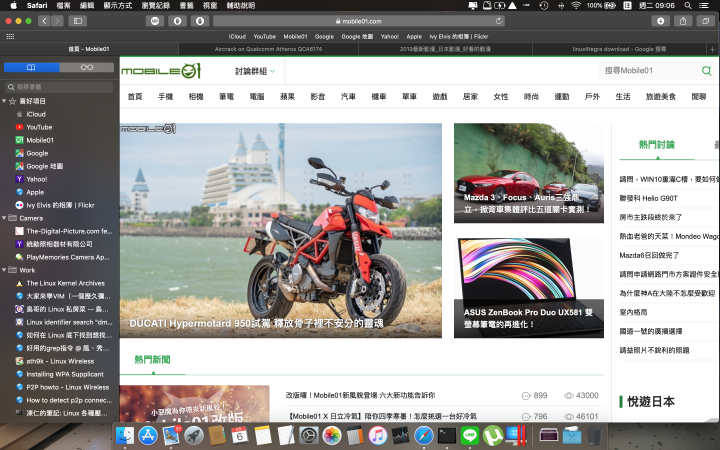The image size is (720, 450).
Task: Open Calendar from the Dock
Action: 239,435
